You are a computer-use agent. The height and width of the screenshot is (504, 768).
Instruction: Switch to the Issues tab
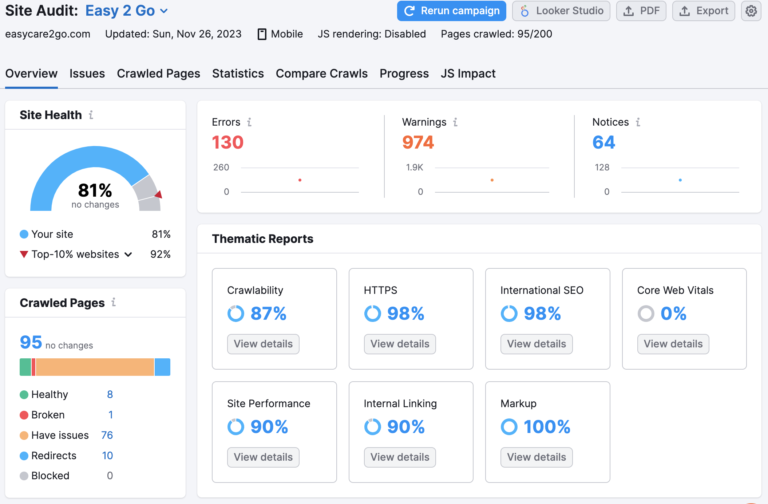[x=87, y=73]
